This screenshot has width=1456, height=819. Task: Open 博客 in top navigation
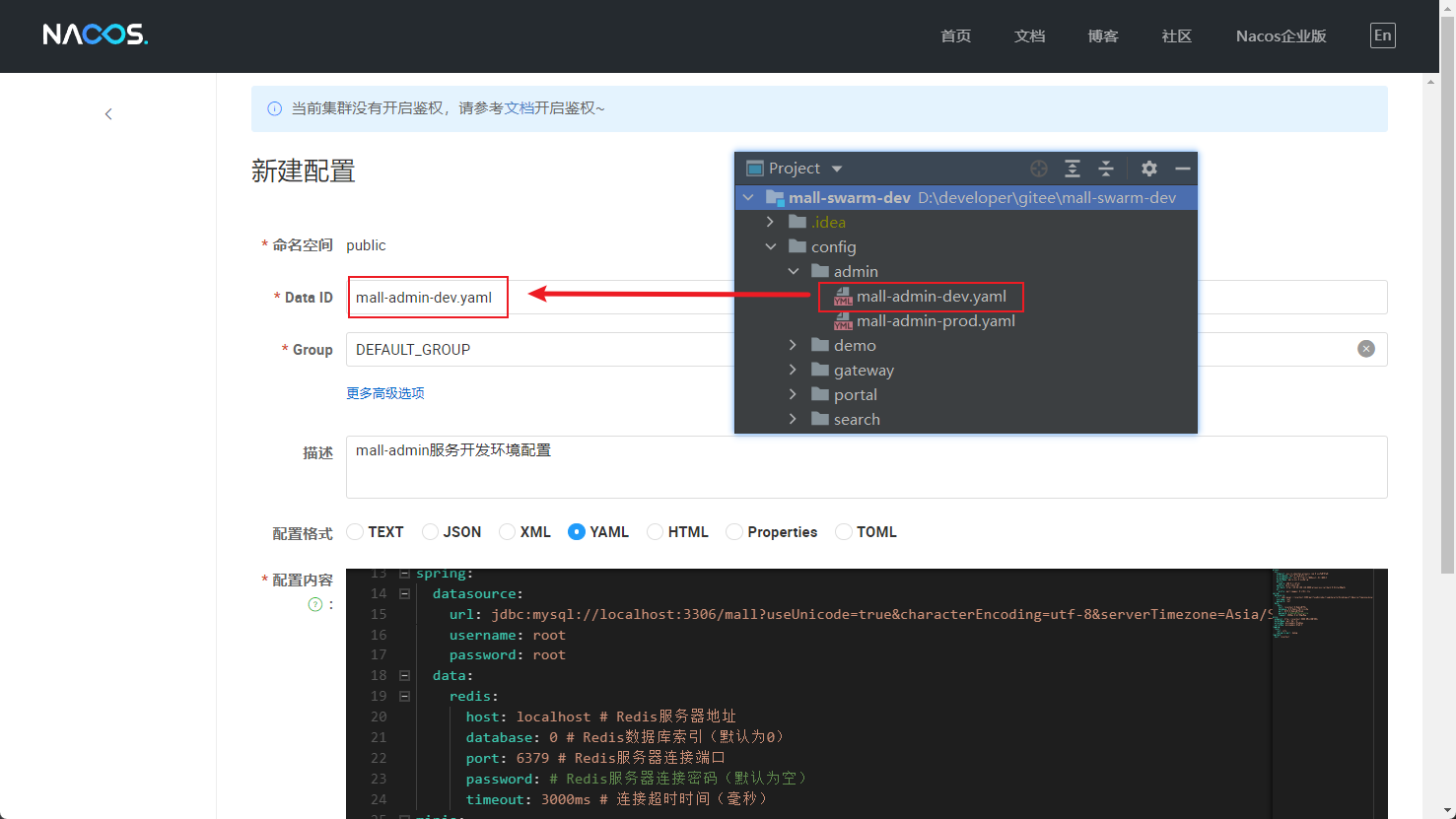point(1103,36)
